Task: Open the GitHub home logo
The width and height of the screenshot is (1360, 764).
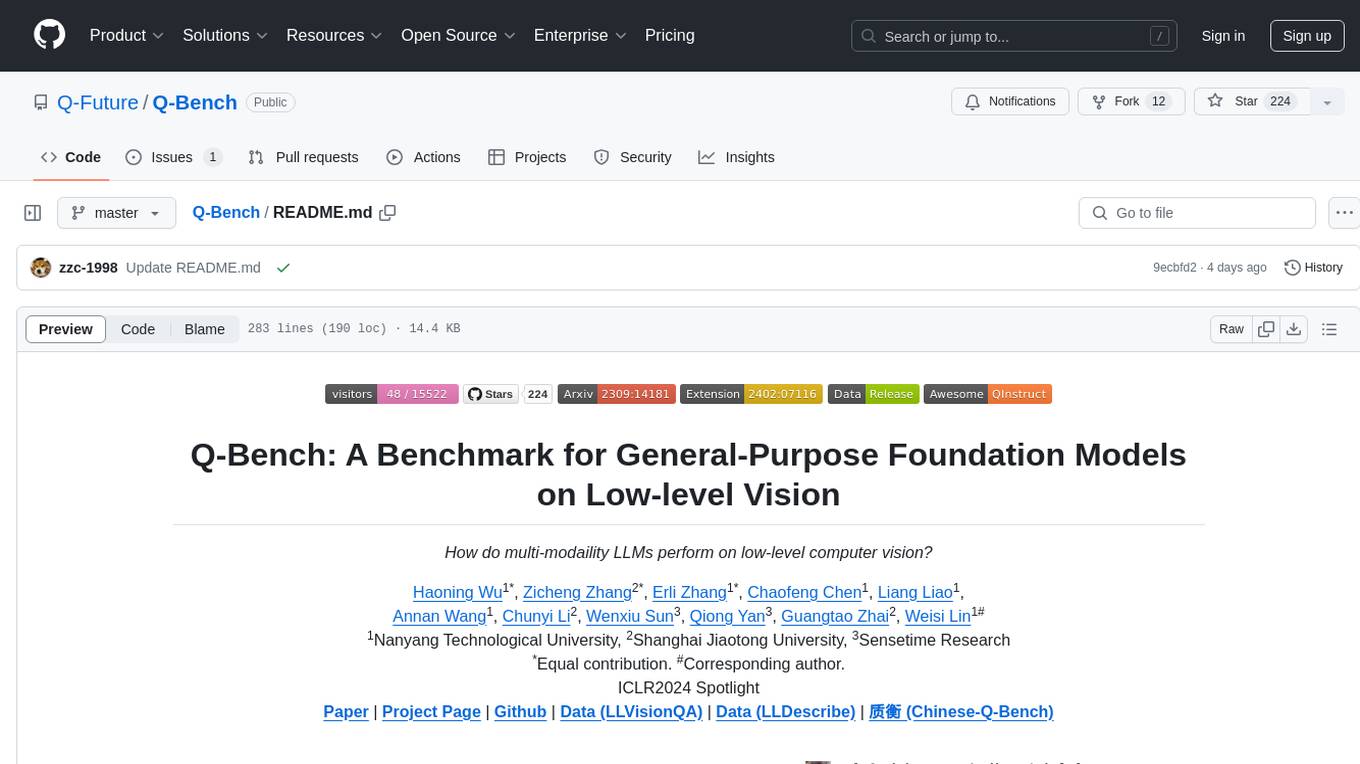Action: coord(49,35)
